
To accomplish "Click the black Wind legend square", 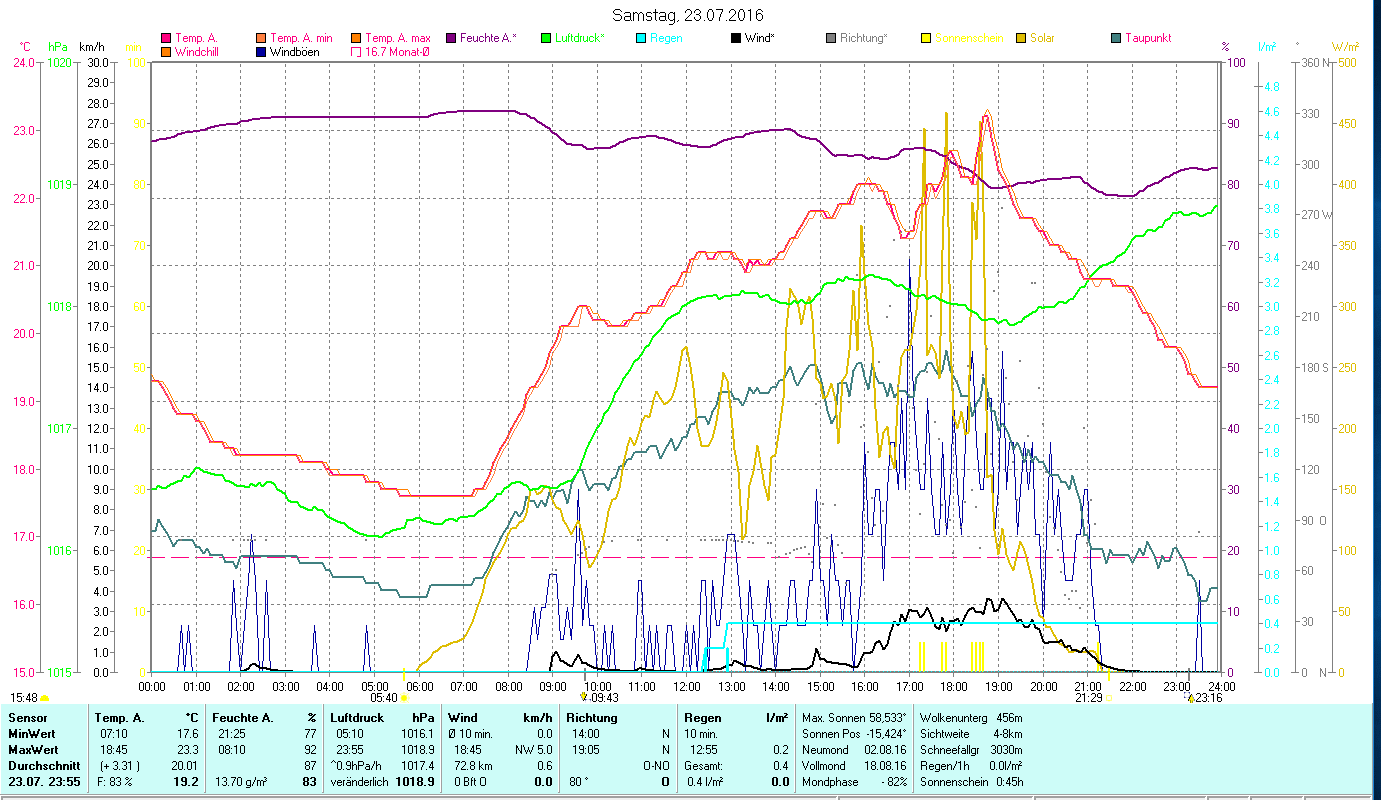I will tap(736, 38).
